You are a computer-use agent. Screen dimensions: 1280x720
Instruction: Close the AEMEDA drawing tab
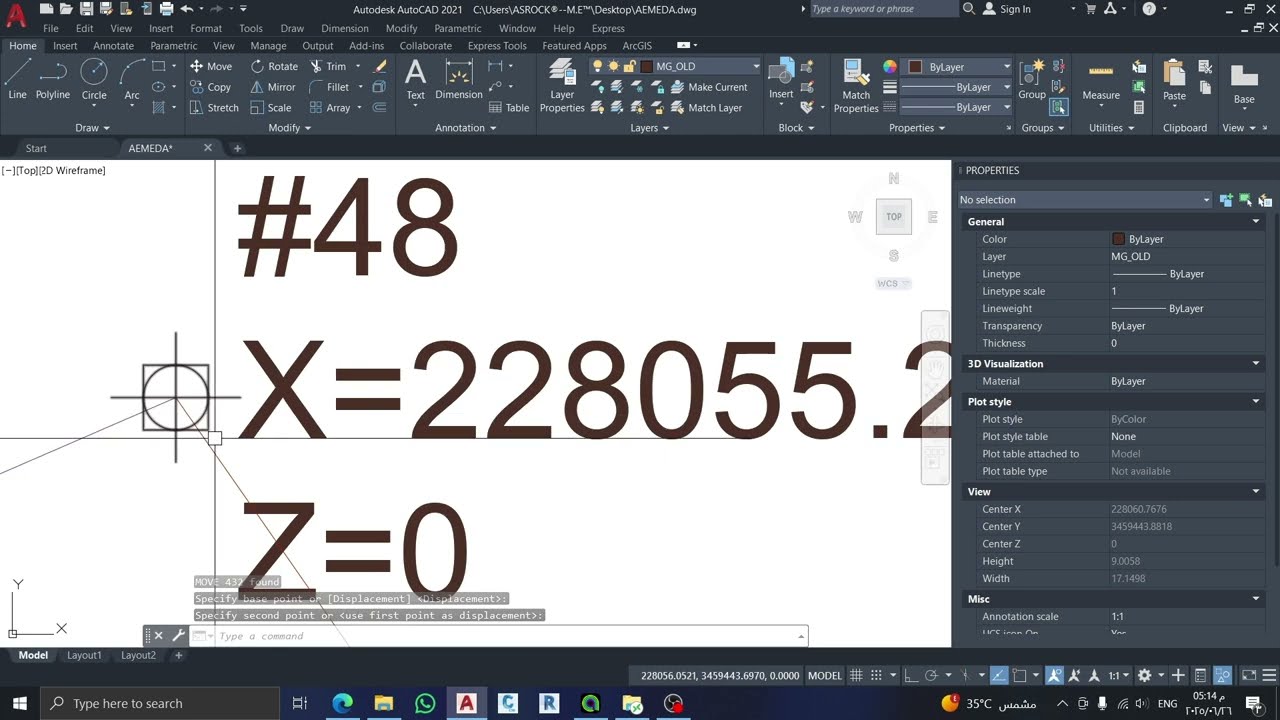tap(208, 148)
